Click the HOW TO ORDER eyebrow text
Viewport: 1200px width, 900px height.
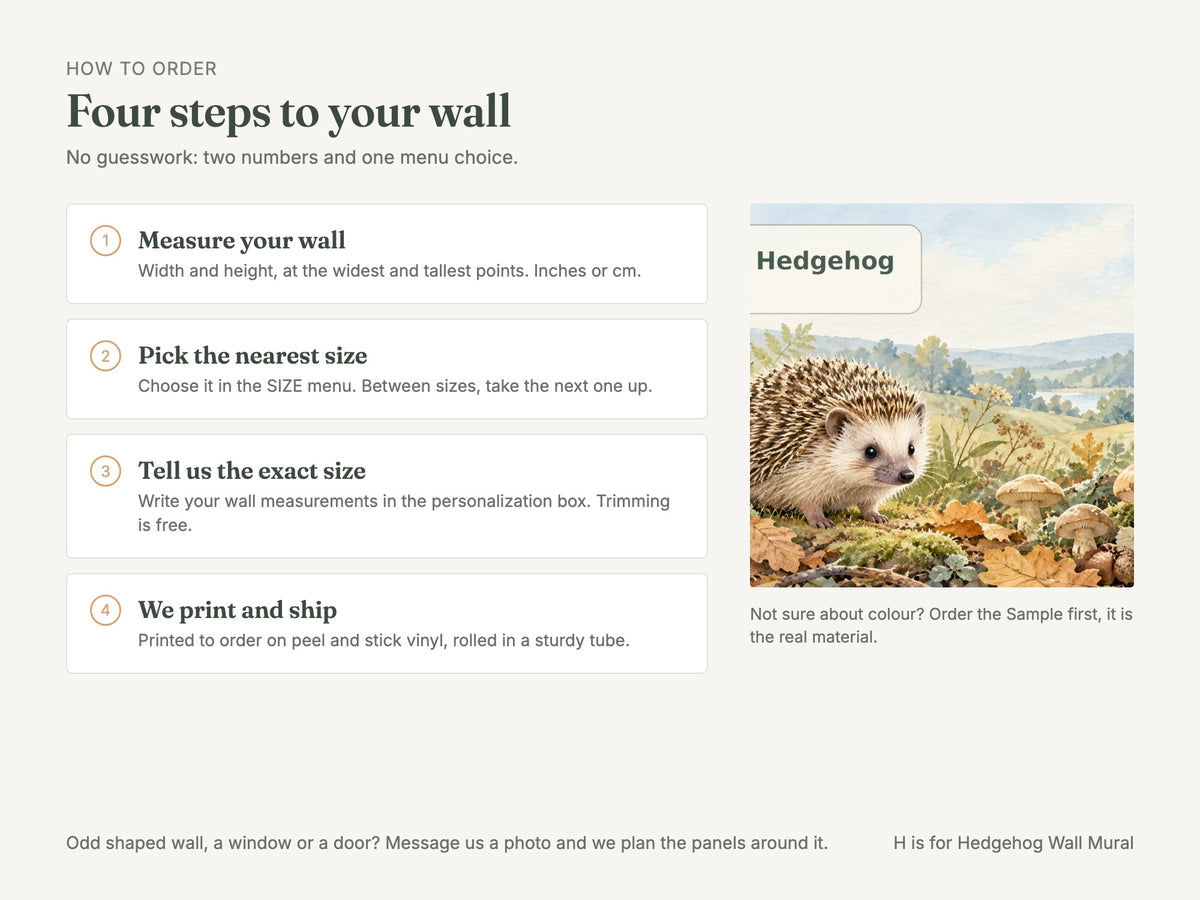pyautogui.click(x=141, y=69)
